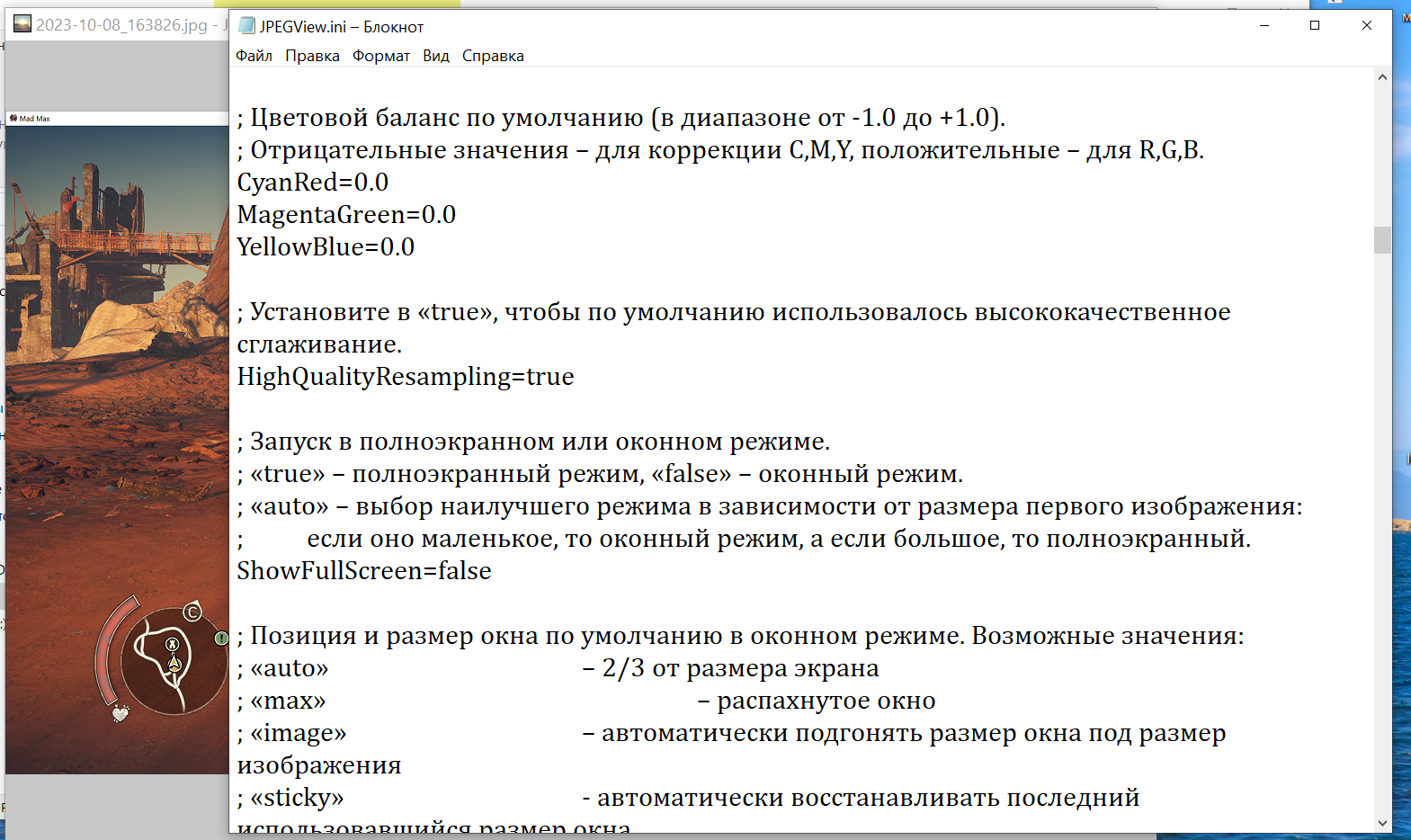Viewport: 1411px width, 840px height.
Task: Click the text "автоматически восстанавливать последний"
Action: pos(868,798)
